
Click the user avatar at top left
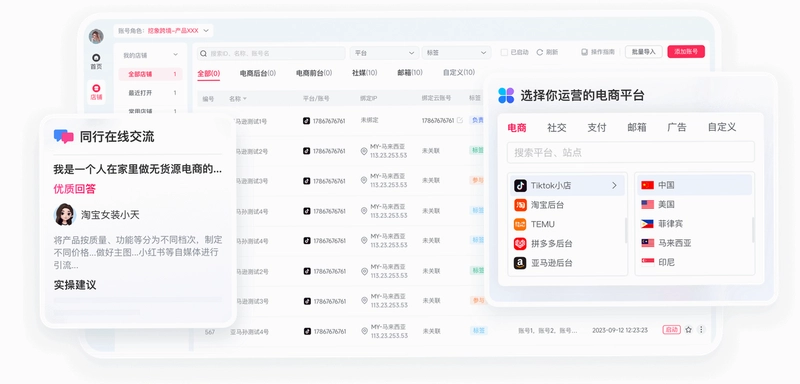coord(96,36)
